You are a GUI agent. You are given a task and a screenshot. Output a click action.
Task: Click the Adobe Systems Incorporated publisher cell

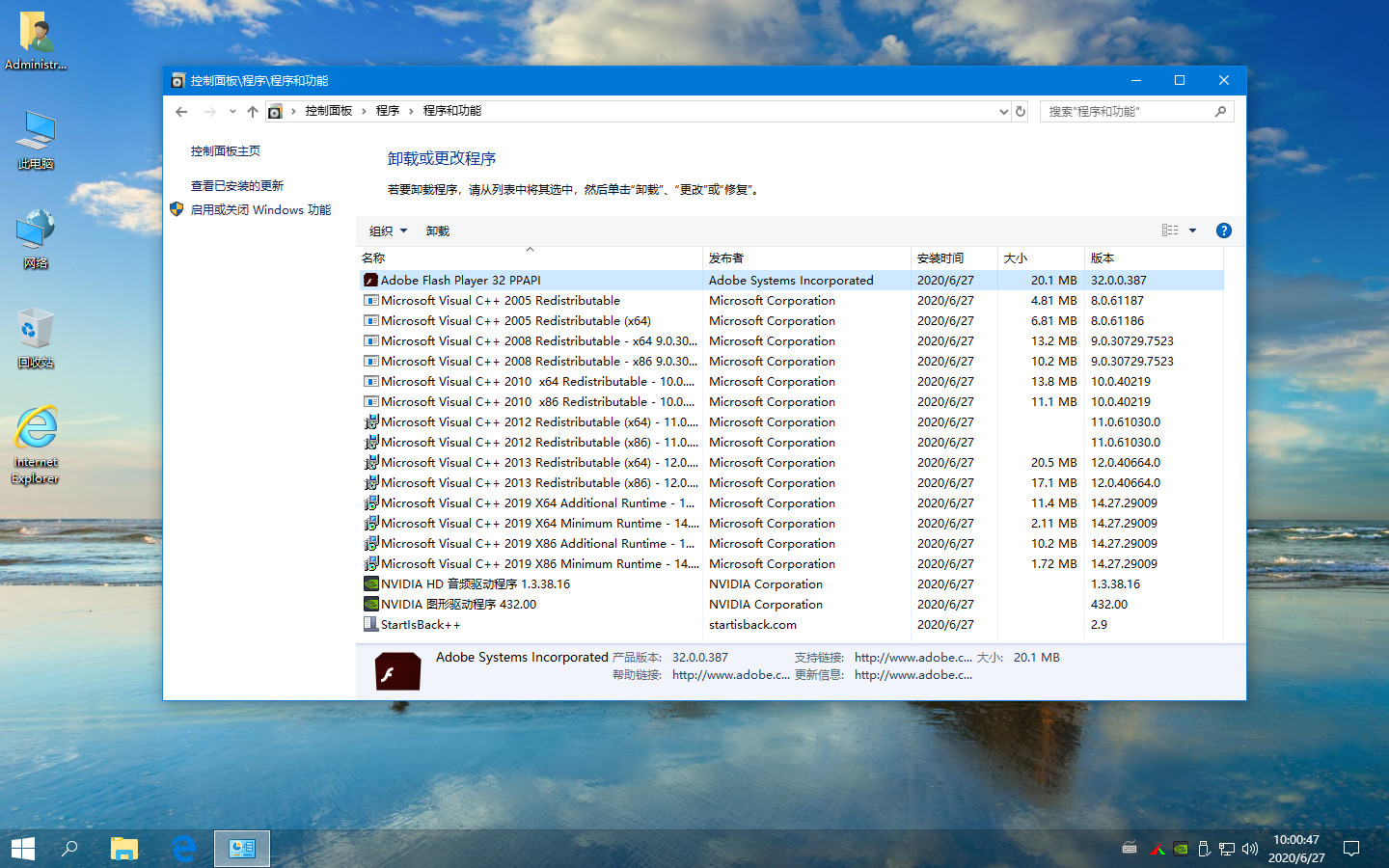coord(791,280)
